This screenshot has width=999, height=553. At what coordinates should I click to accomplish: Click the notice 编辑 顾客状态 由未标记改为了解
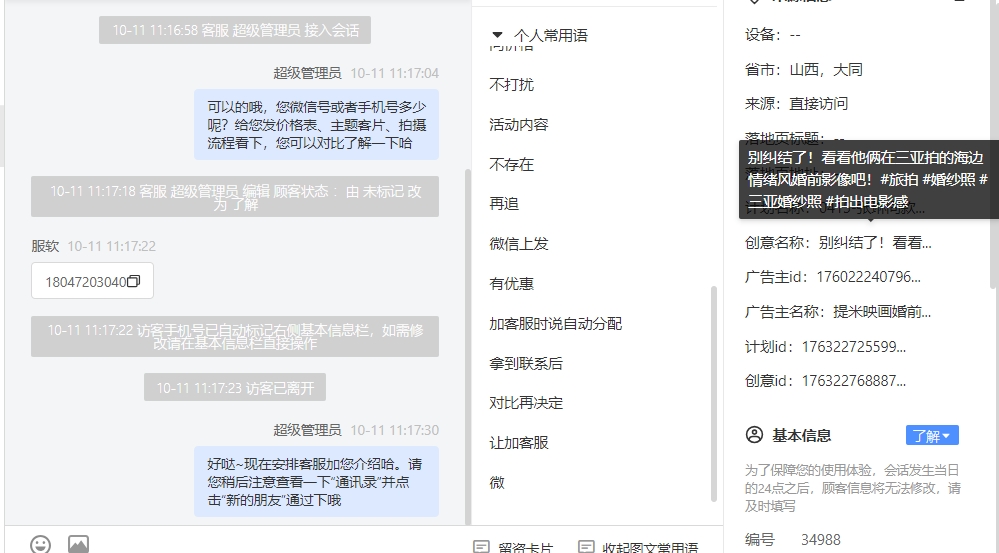(235, 197)
